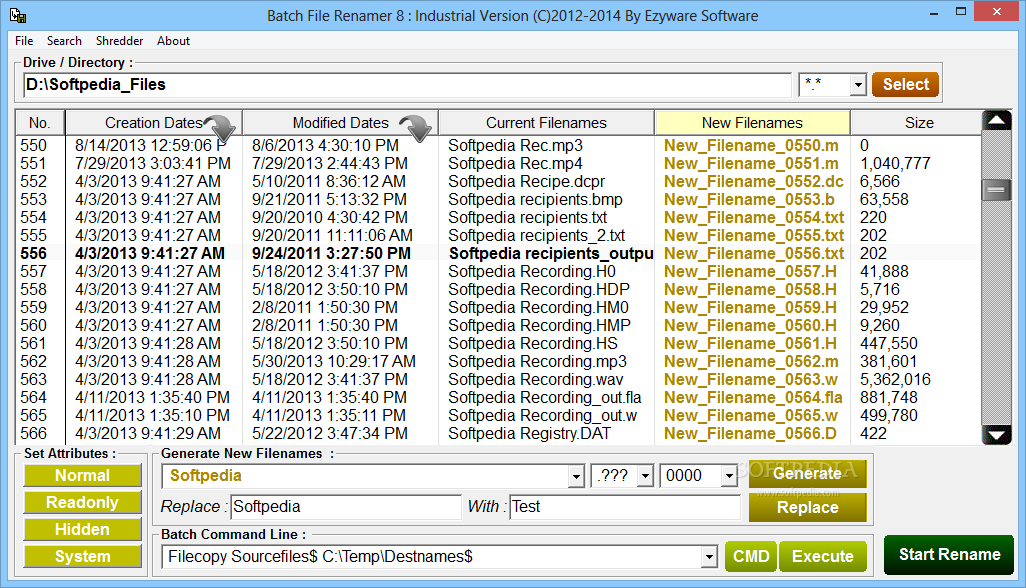Click the Modified Dates column header

340,123
